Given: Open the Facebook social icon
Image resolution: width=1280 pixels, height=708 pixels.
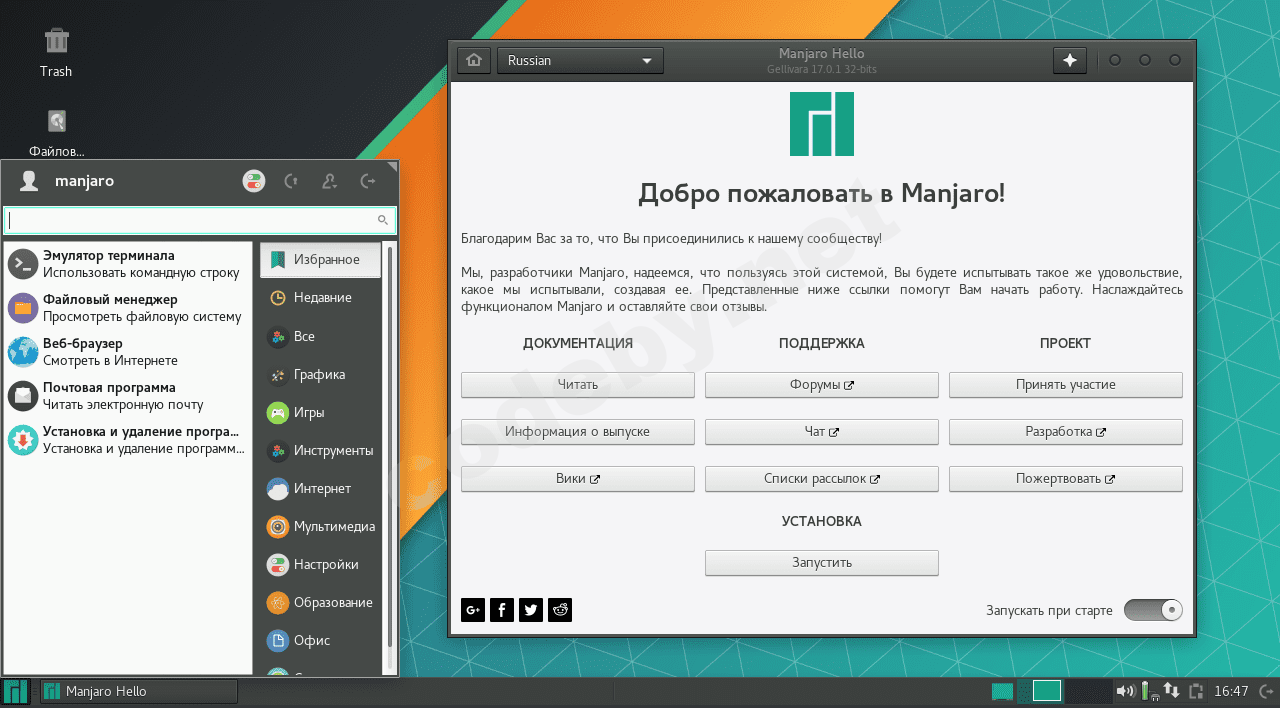Looking at the screenshot, I should point(502,610).
